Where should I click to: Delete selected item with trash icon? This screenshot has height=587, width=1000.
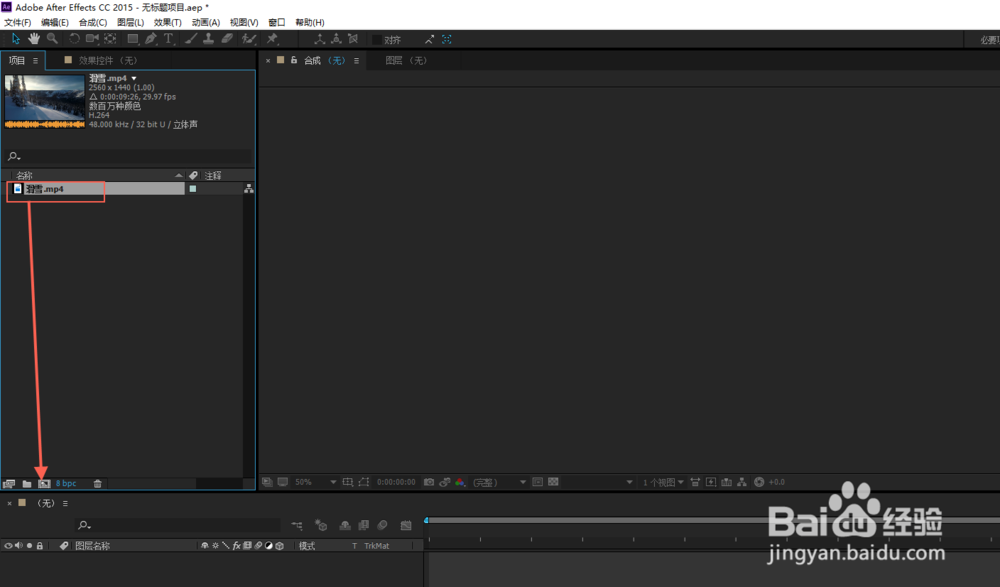click(x=98, y=484)
